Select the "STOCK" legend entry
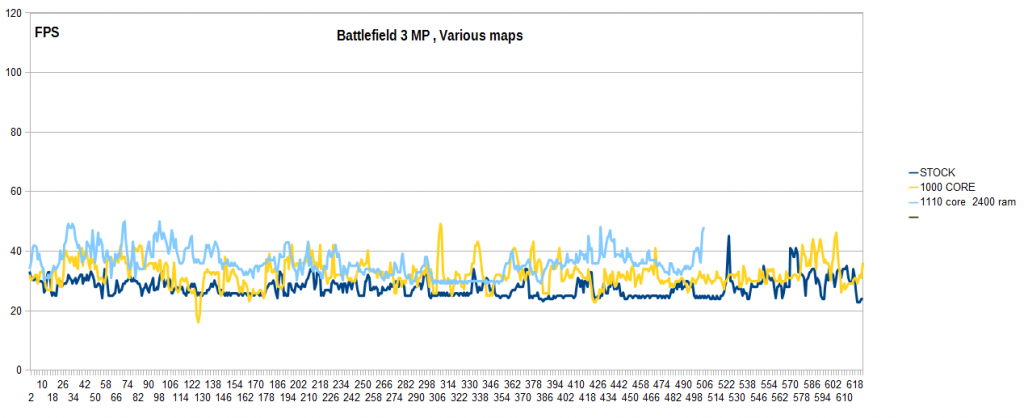The height and width of the screenshot is (418, 1024). (x=938, y=173)
